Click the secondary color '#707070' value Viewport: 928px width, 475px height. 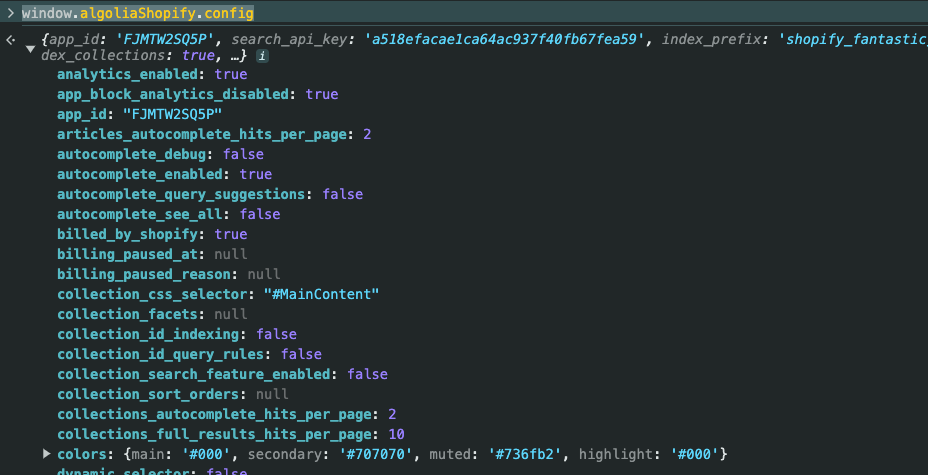376,454
